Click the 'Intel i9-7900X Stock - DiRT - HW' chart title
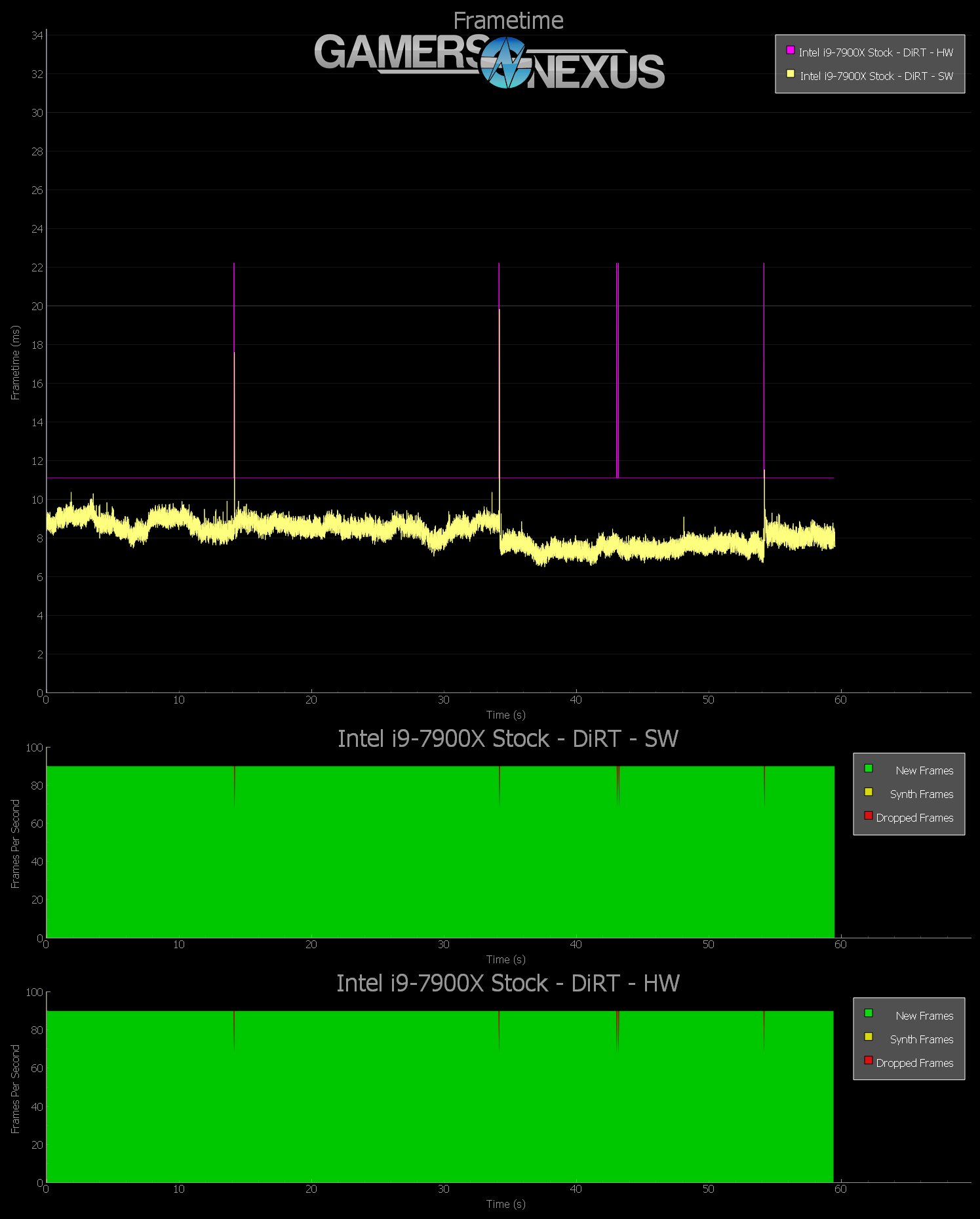The image size is (980, 1219). click(507, 984)
